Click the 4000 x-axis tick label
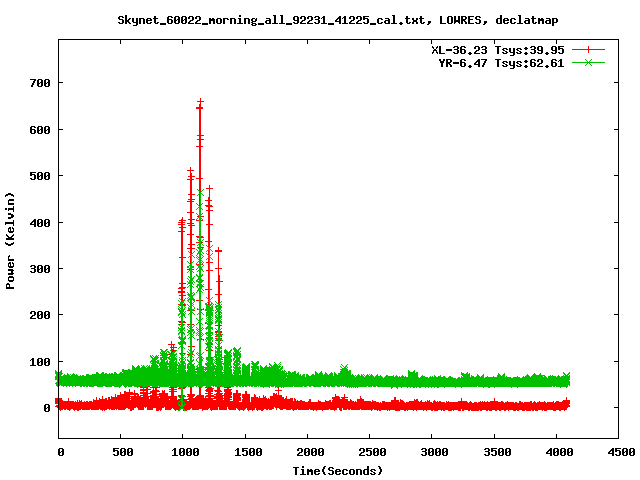This screenshot has height=480, width=640. point(559,452)
